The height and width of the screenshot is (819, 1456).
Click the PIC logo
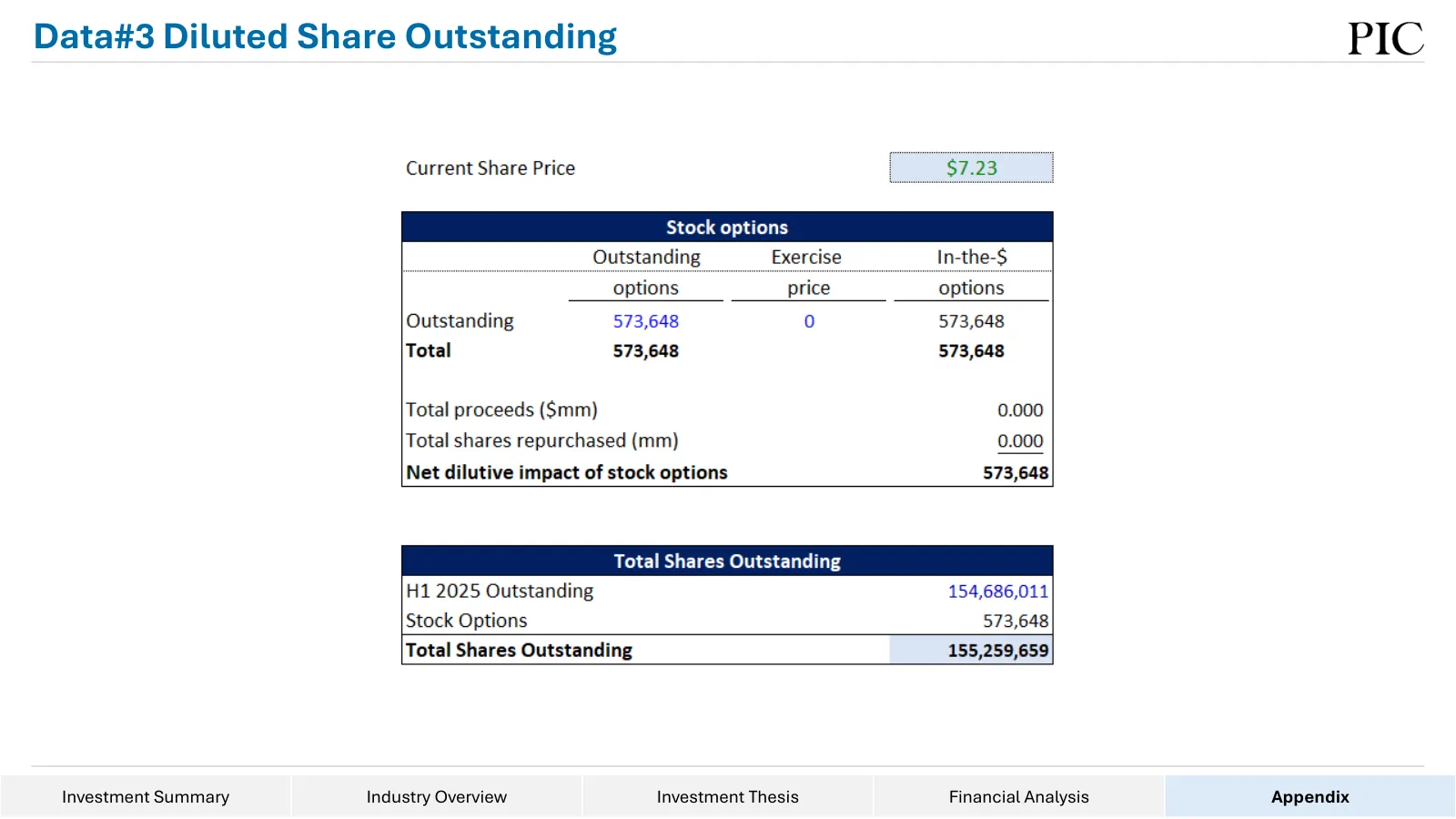point(1385,38)
